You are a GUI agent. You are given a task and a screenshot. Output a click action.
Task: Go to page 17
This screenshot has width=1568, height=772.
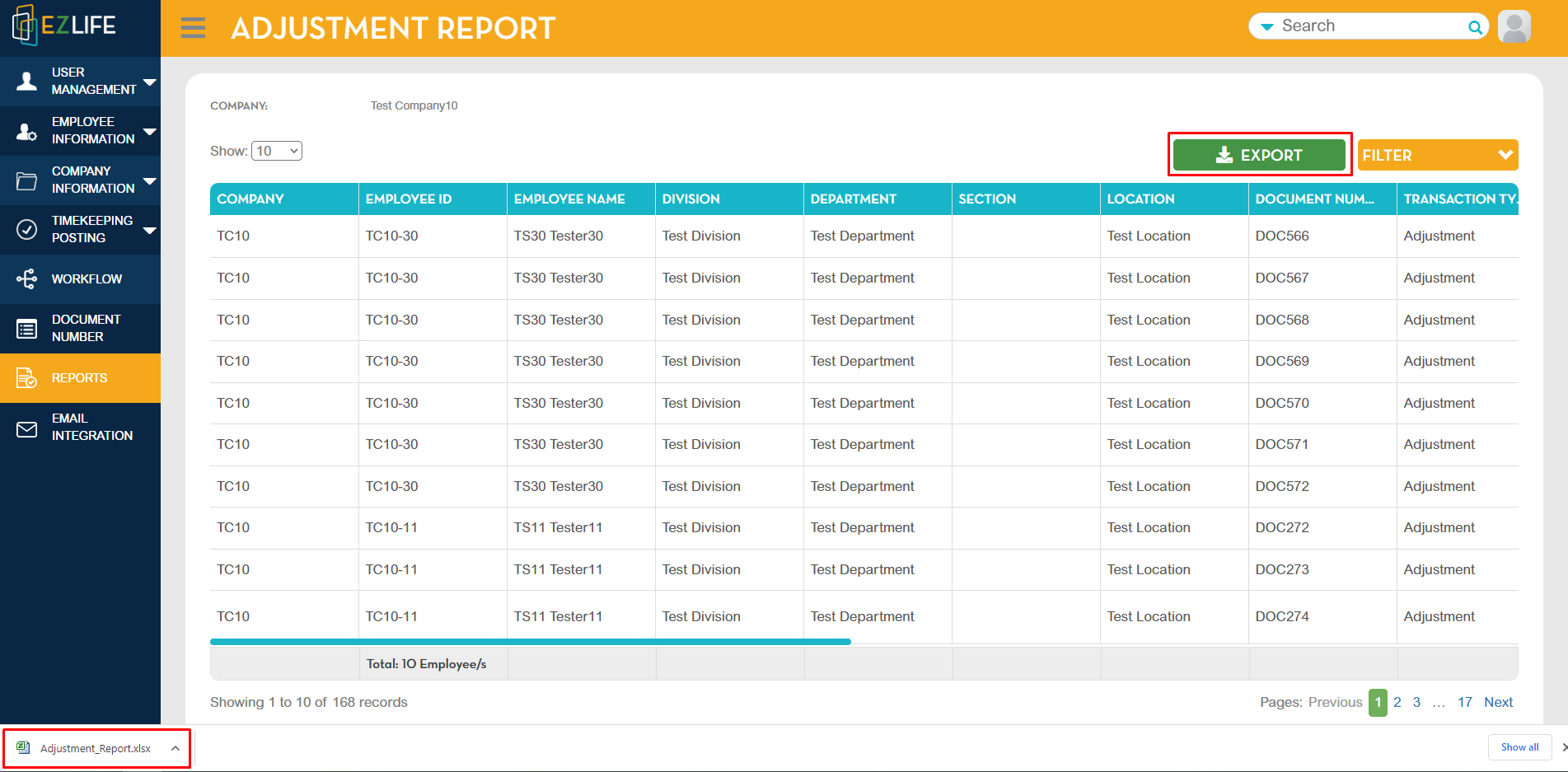pos(1465,702)
